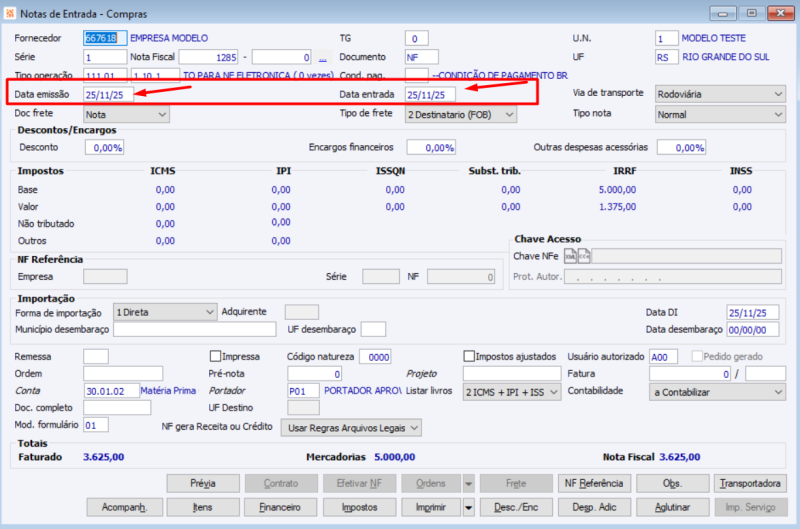Click the NF Referência button
Viewport: 800px width, 529px height.
click(x=594, y=483)
